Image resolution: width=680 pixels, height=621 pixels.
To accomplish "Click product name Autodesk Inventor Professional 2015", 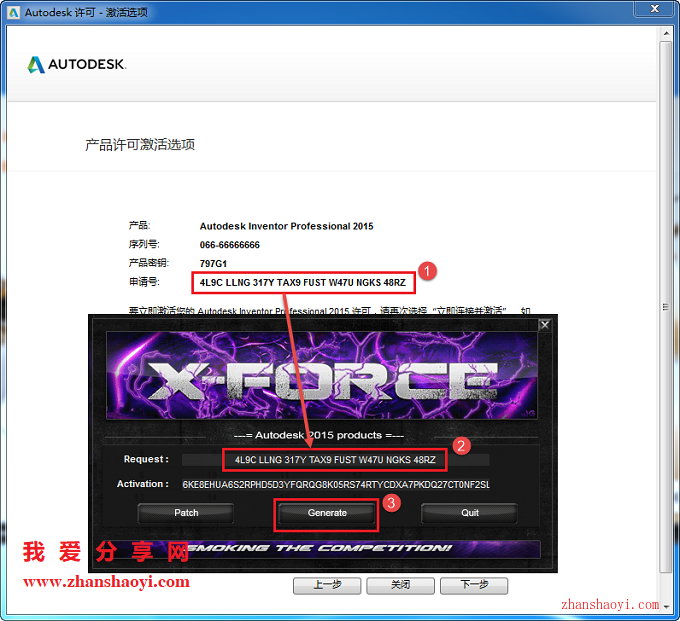I will (286, 226).
